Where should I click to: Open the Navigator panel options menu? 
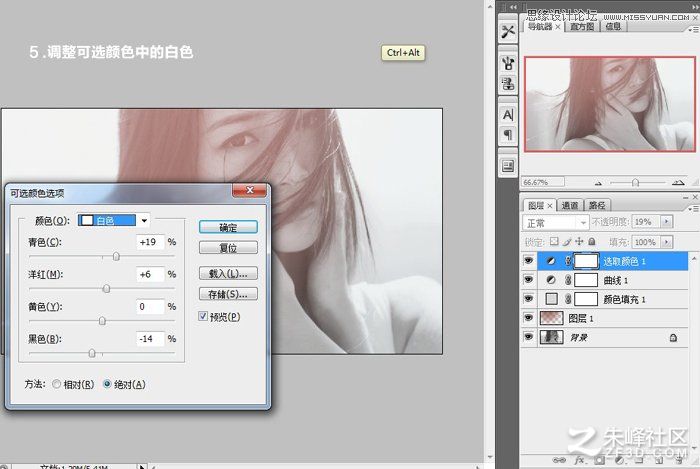coord(693,29)
